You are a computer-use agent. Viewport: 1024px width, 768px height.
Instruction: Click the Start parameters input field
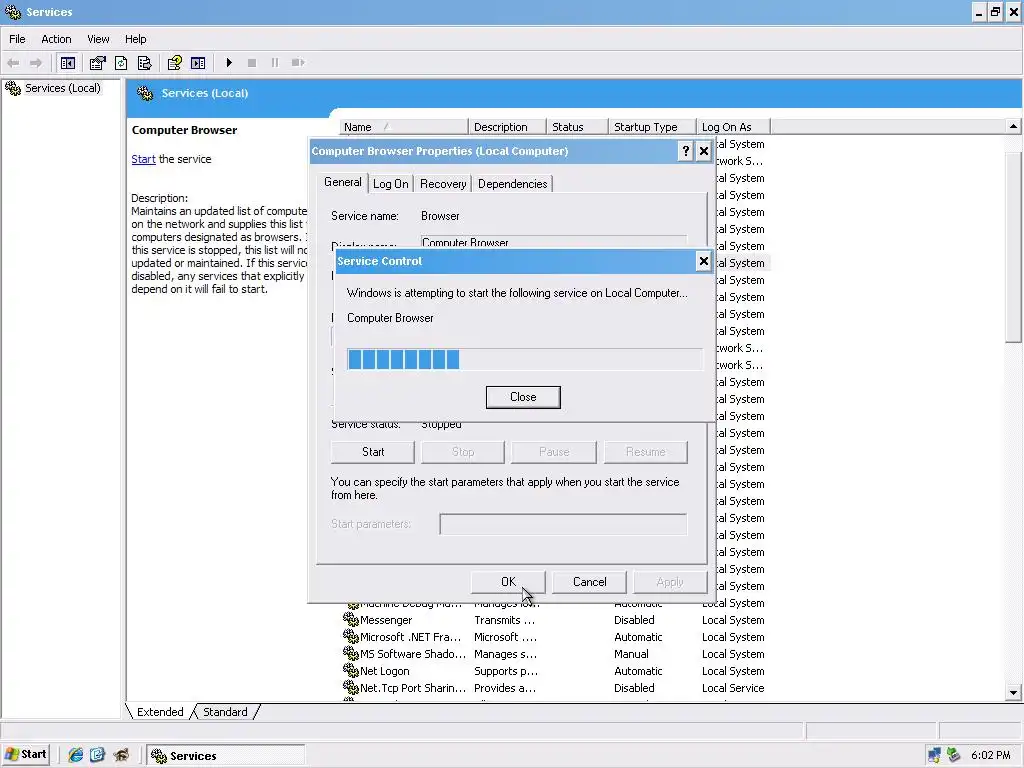(x=563, y=524)
